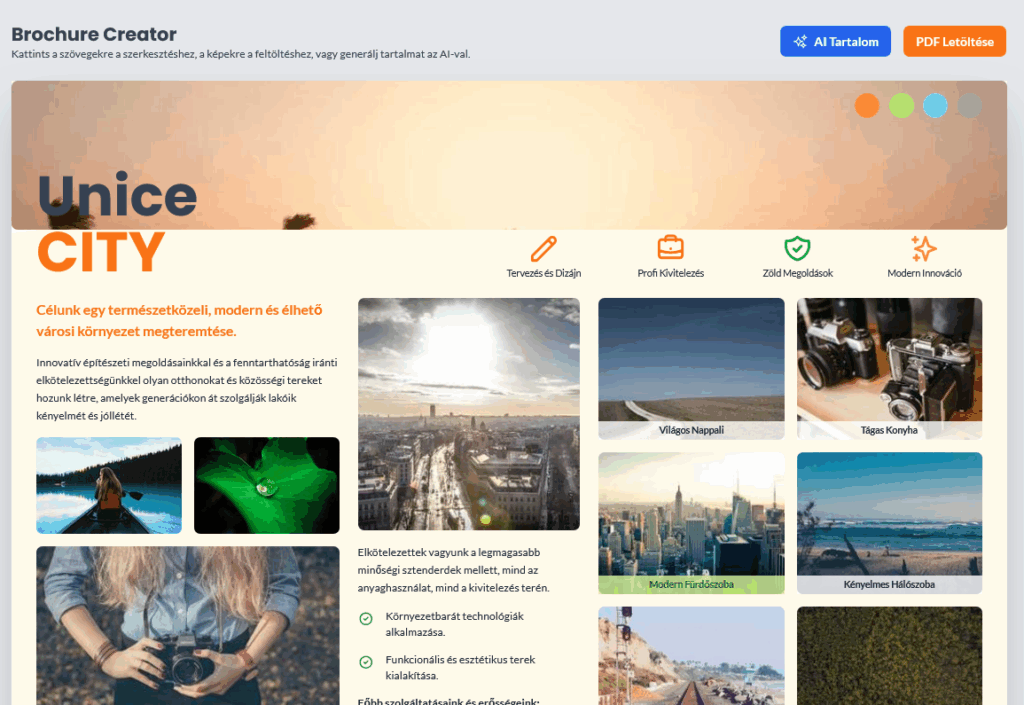Image resolution: width=1024 pixels, height=705 pixels.
Task: Choose the green color theme swatch
Action: coord(901,105)
